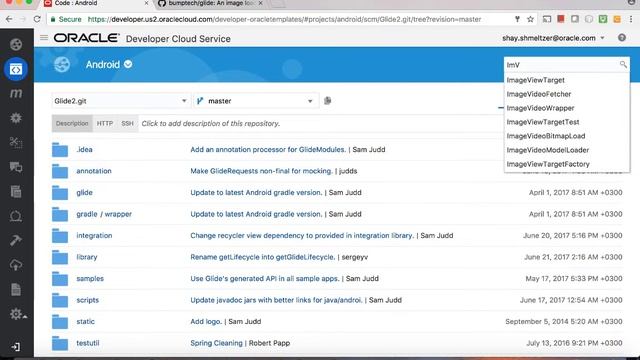Switch to the Code : Android browser tab
This screenshot has width=640, height=360.
coord(96,4)
